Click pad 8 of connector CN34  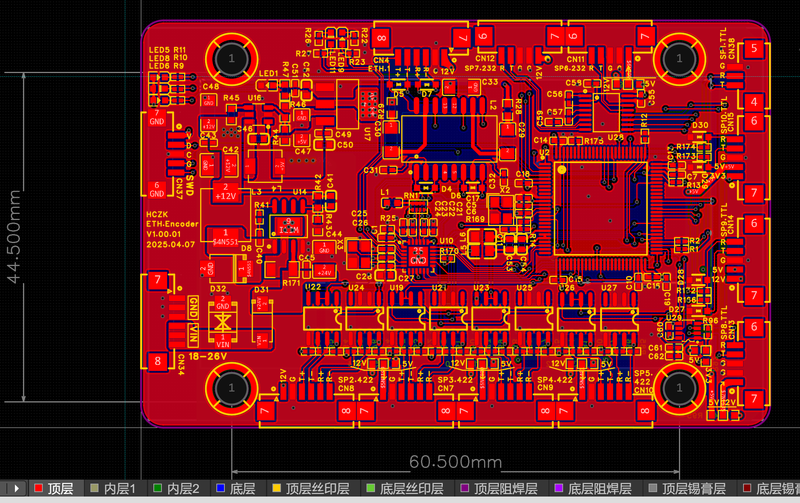tap(157, 361)
